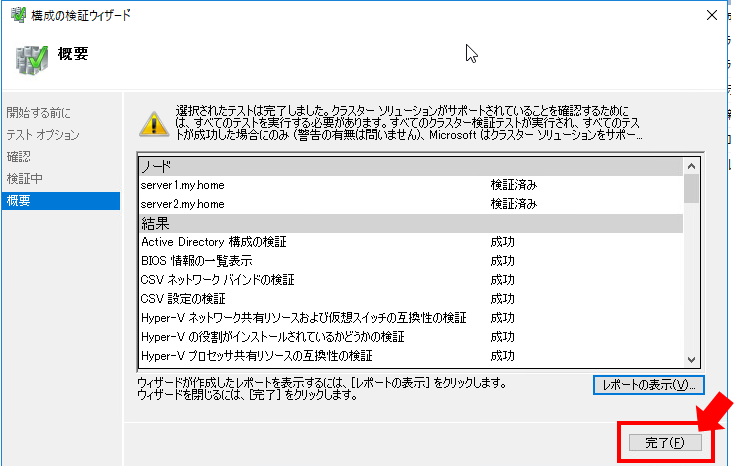The width and height of the screenshot is (734, 466).
Task: Click 検証済み status for server2.my.home
Action: 514,204
